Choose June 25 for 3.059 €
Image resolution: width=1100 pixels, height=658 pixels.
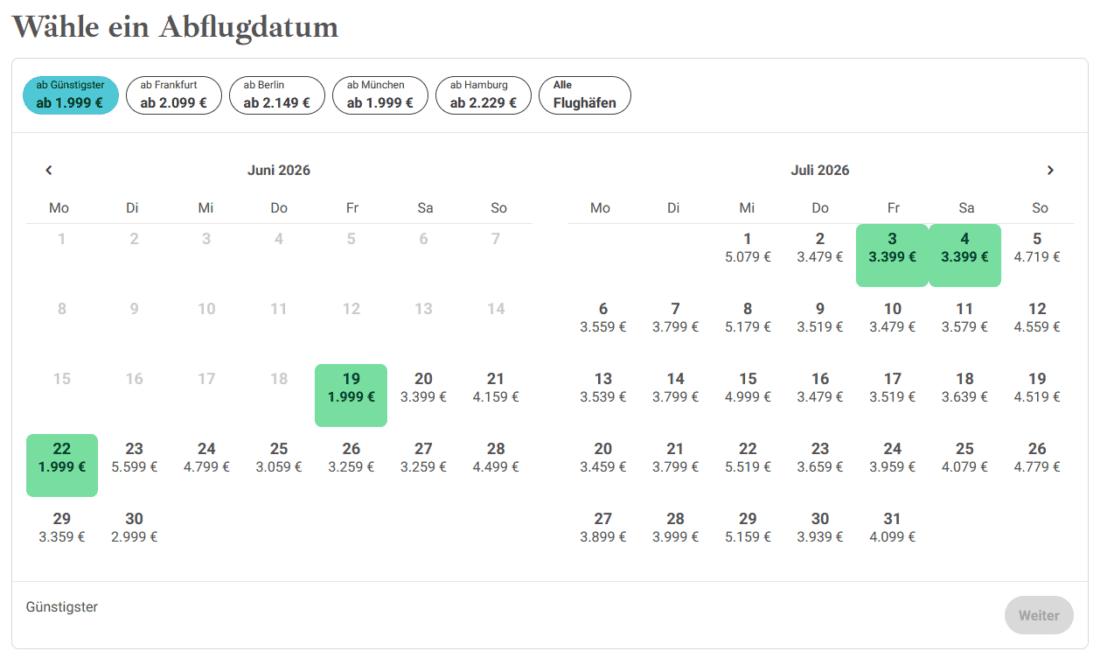279,457
